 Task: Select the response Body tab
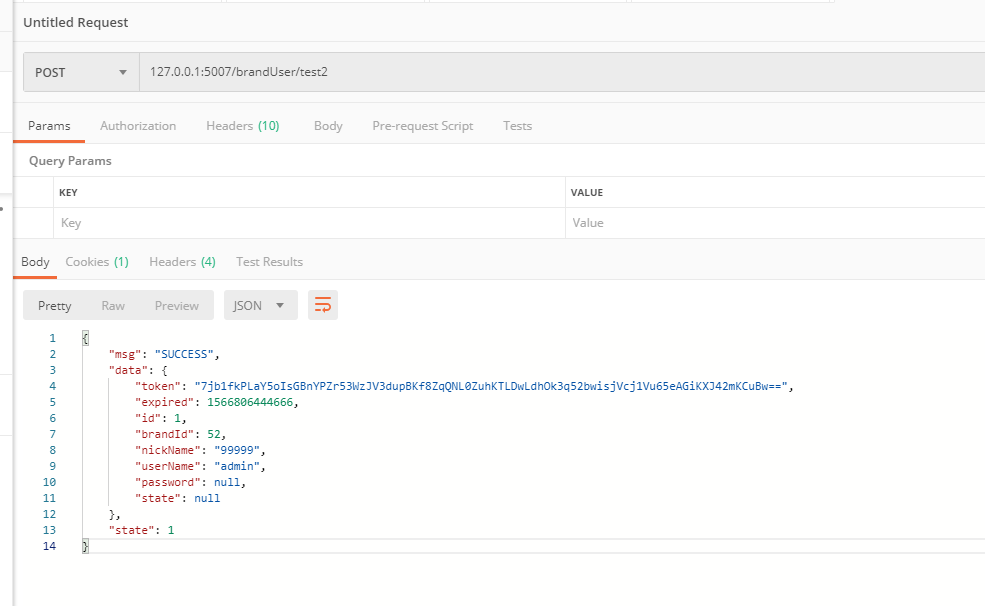coord(35,262)
